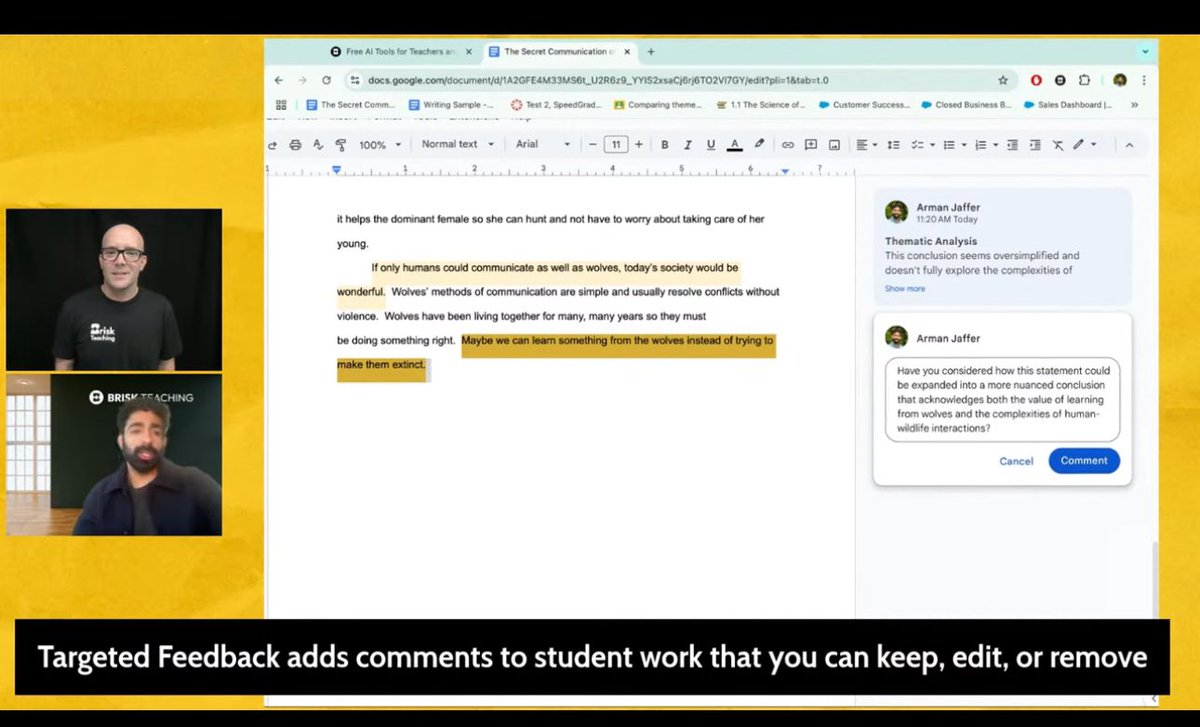Insert a link using the link icon
1200x727 pixels.
[788, 144]
